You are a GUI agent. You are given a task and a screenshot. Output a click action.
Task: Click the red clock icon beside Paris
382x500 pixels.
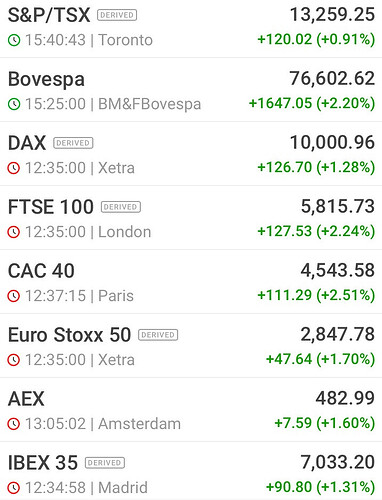14,296
